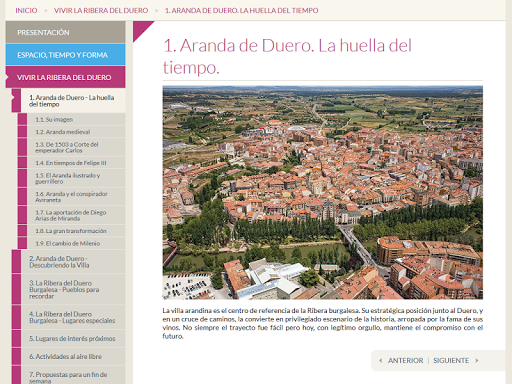Viewport: 512px width, 384px height.
Task: Select 1.2. Aranda medieval submenu item
Action: pyautogui.click(x=72, y=132)
